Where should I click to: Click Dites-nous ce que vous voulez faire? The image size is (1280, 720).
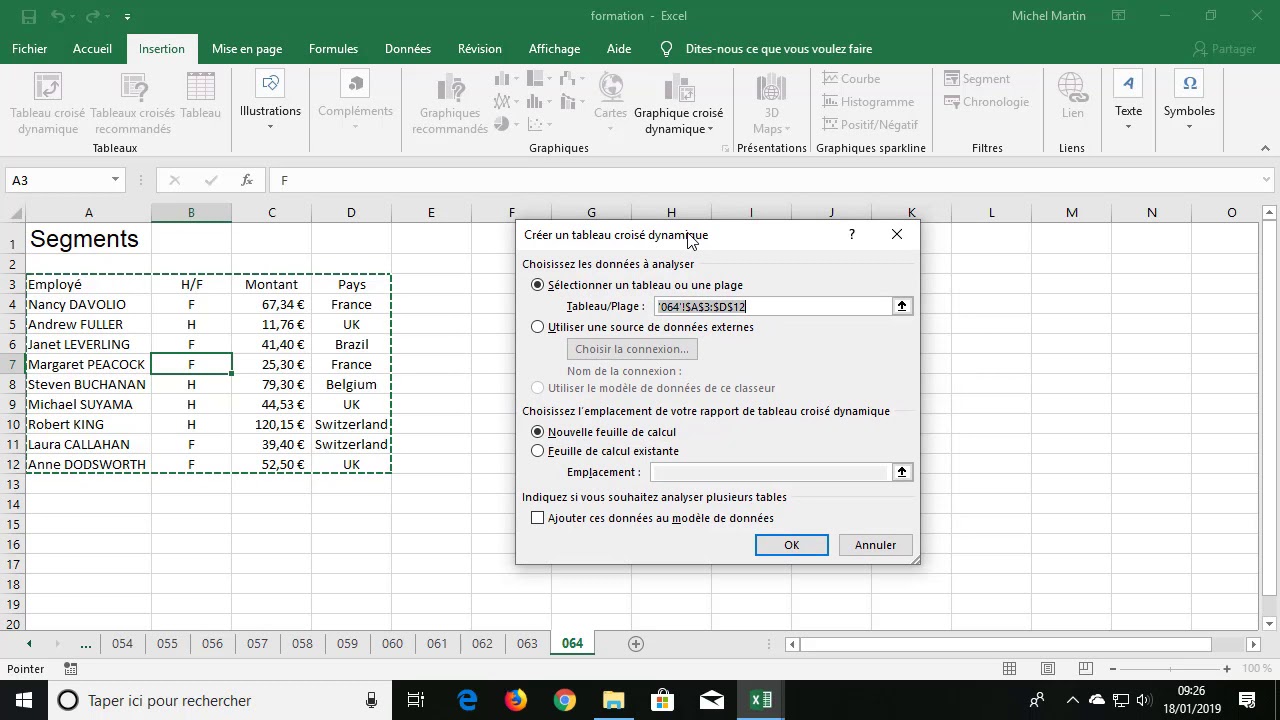point(778,49)
